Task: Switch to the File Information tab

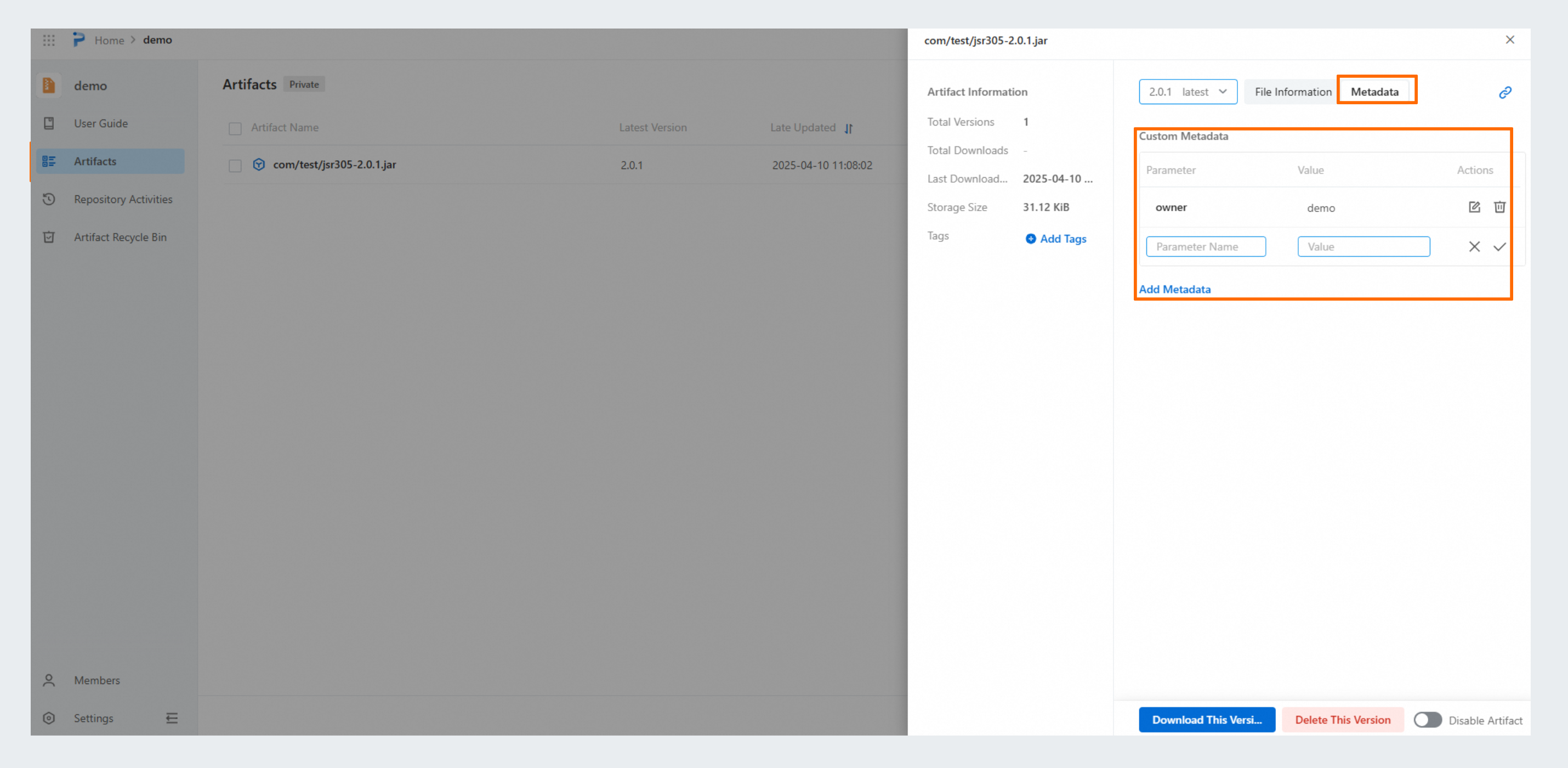Action: tap(1292, 92)
